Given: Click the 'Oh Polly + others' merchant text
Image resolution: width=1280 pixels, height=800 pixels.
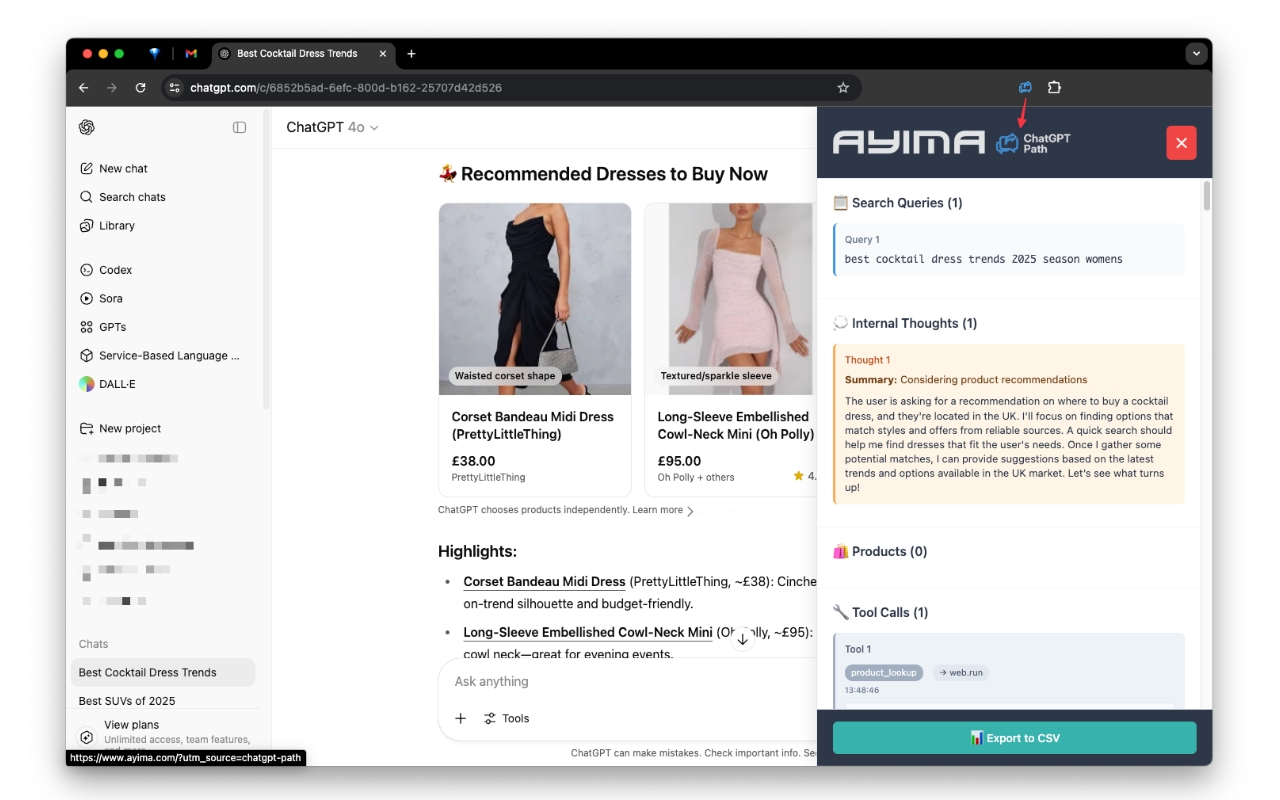Looking at the screenshot, I should tap(696, 478).
